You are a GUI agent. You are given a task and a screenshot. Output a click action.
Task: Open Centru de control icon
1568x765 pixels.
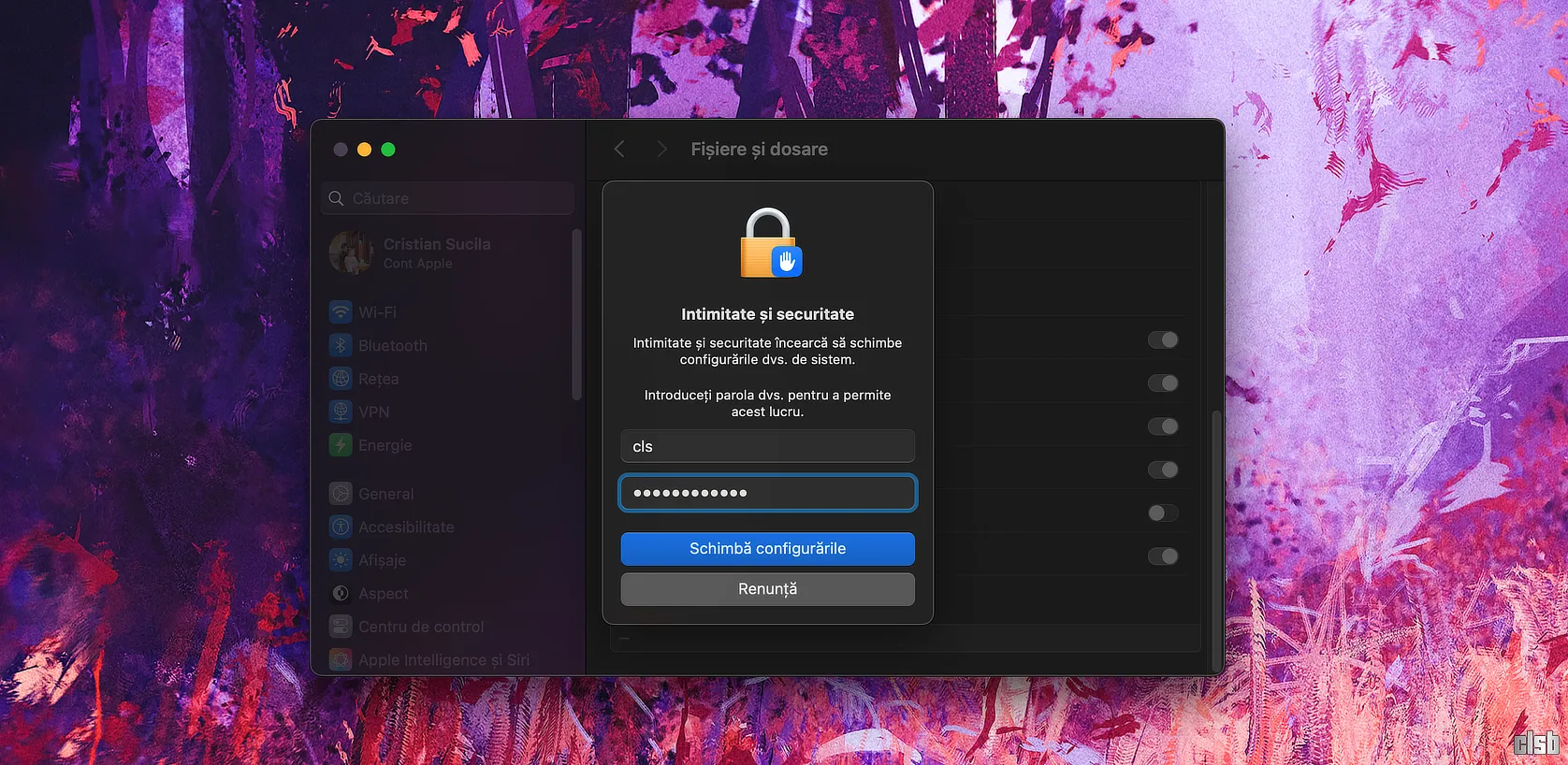point(341,627)
